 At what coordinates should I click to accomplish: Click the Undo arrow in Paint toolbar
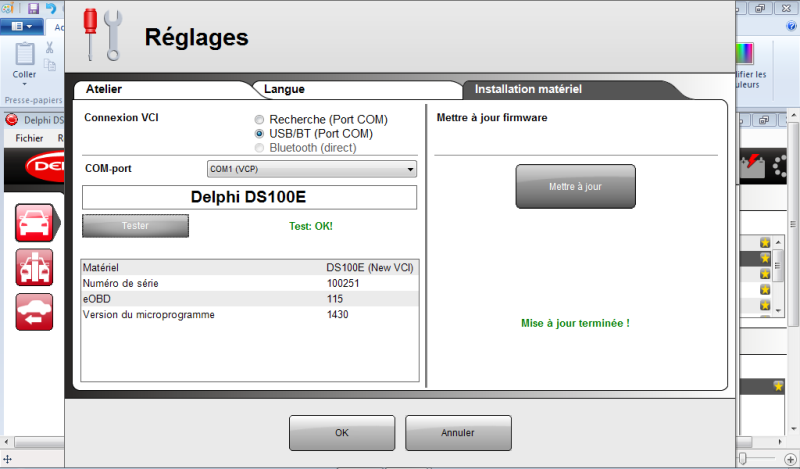(51, 8)
